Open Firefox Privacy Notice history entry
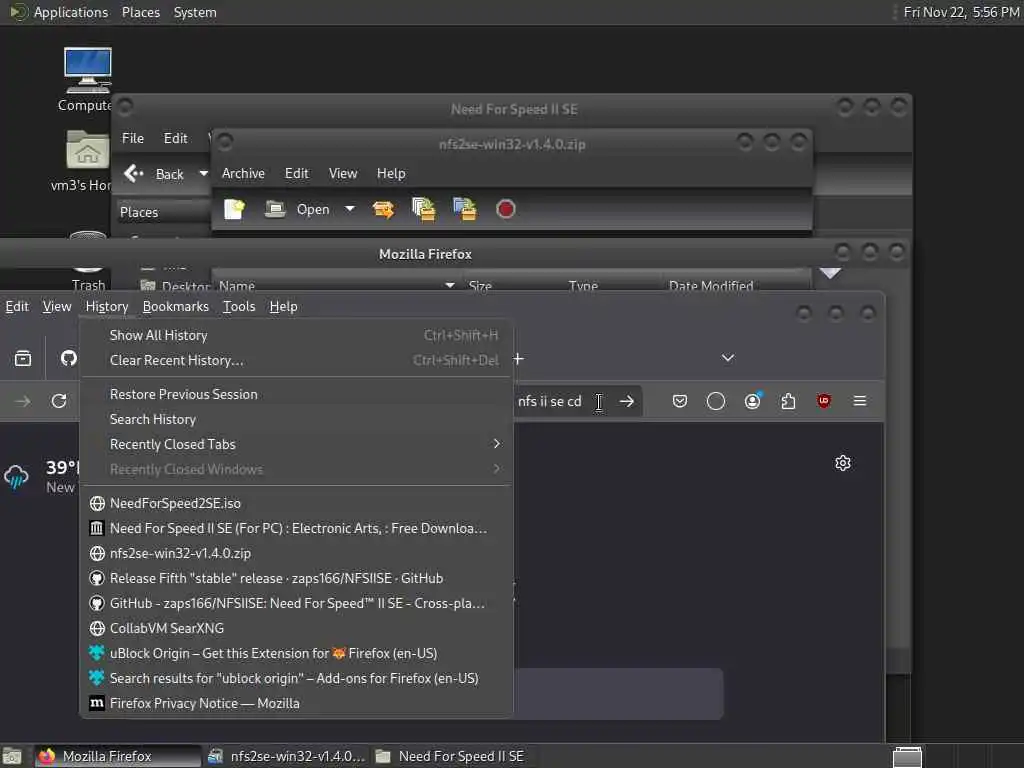The height and width of the screenshot is (768, 1024). pos(296,703)
